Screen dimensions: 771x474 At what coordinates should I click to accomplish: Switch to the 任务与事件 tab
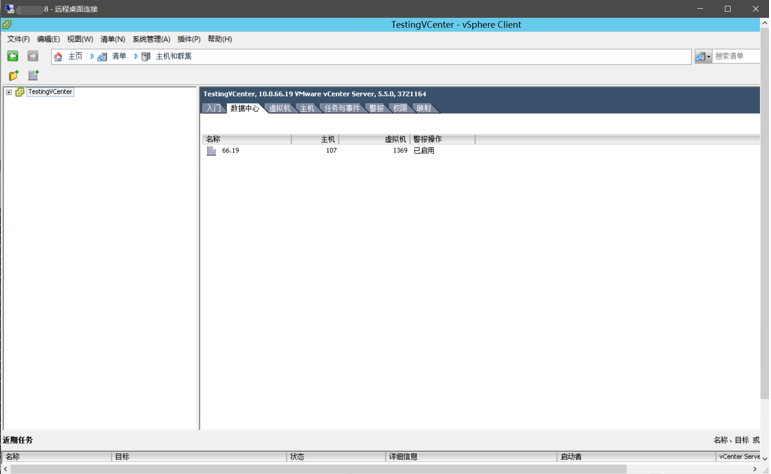click(341, 108)
